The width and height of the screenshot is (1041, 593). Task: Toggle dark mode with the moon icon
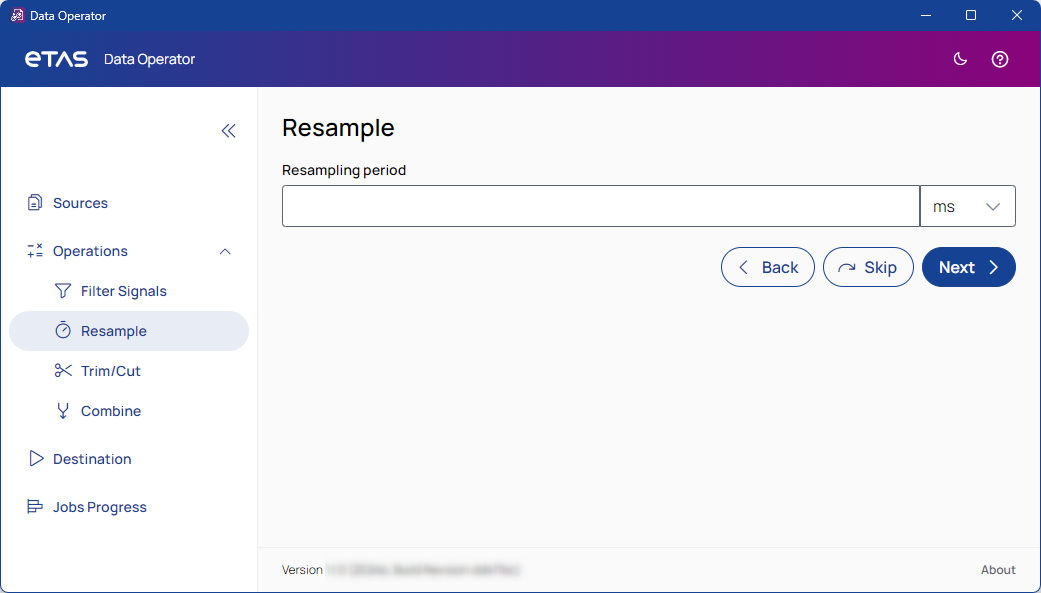(x=960, y=59)
